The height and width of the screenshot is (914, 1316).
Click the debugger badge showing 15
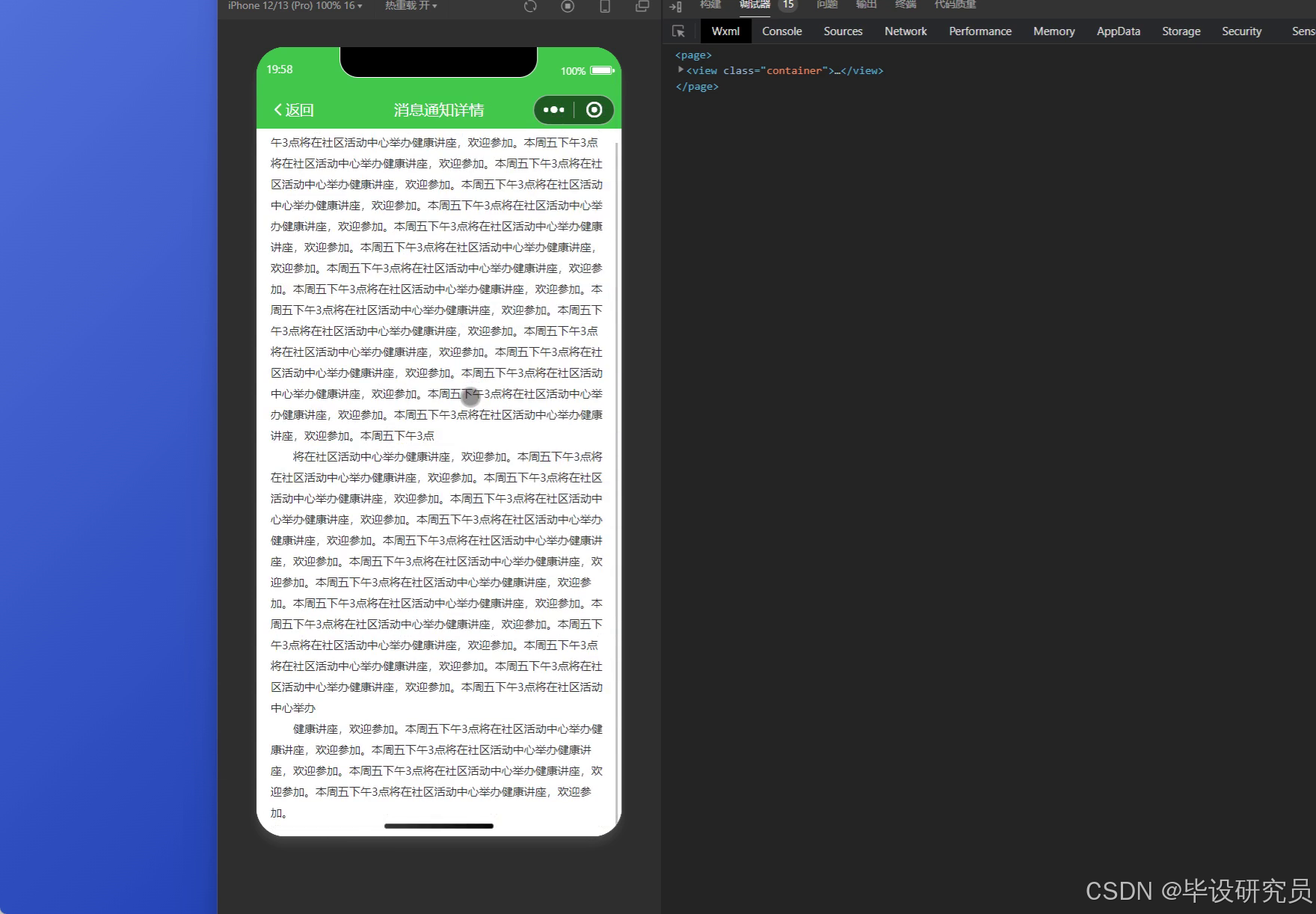point(788,4)
